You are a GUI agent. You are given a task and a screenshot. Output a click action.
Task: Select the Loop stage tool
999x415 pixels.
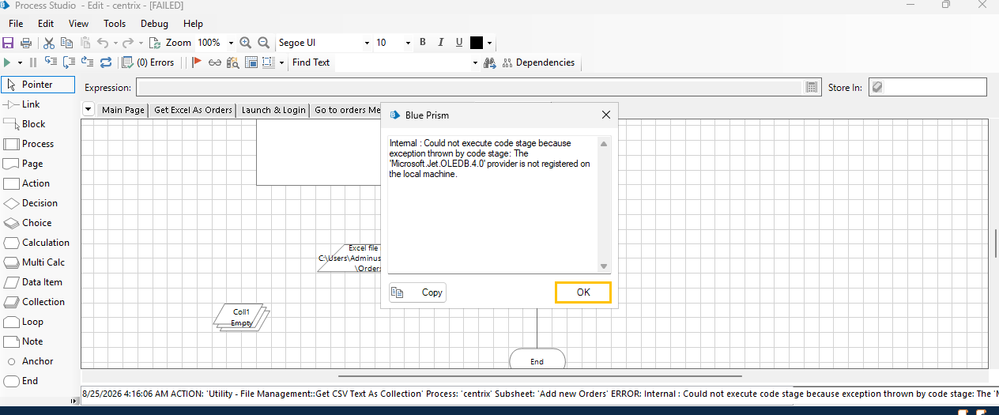(32, 321)
